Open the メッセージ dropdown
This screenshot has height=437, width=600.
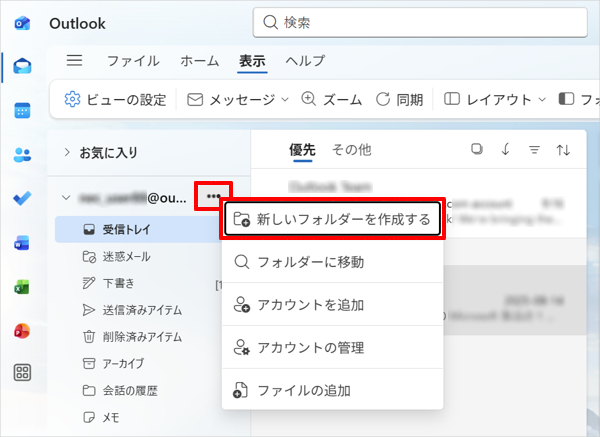pos(238,100)
